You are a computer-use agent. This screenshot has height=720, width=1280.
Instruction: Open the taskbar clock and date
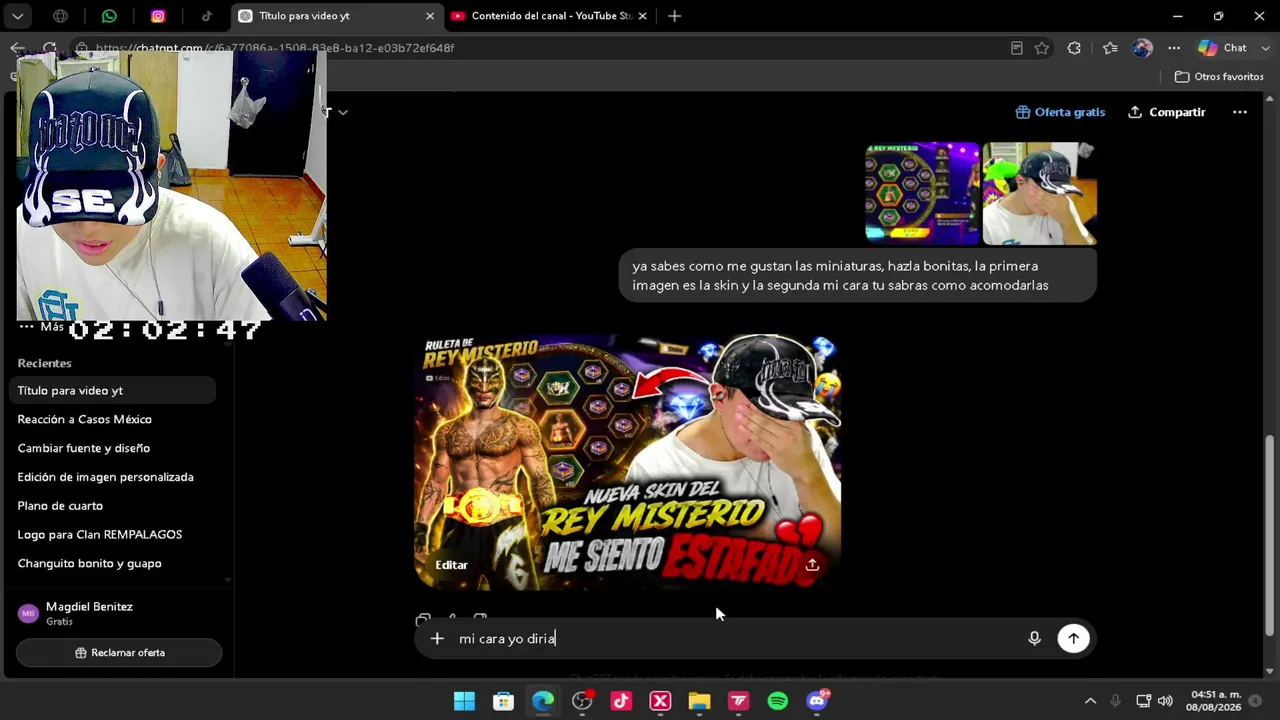[1214, 701]
